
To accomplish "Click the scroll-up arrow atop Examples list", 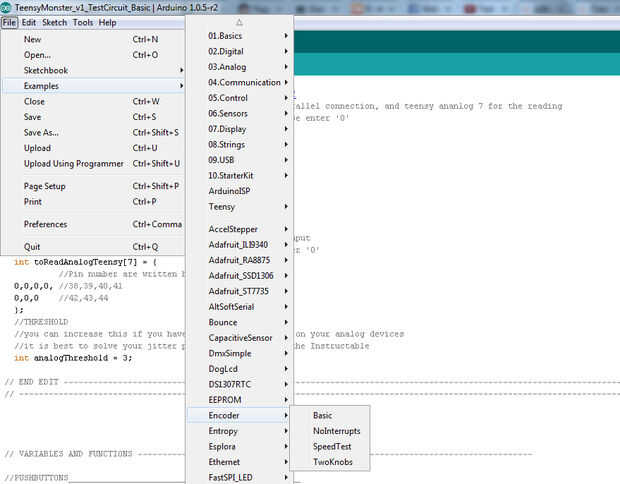I will (x=239, y=22).
